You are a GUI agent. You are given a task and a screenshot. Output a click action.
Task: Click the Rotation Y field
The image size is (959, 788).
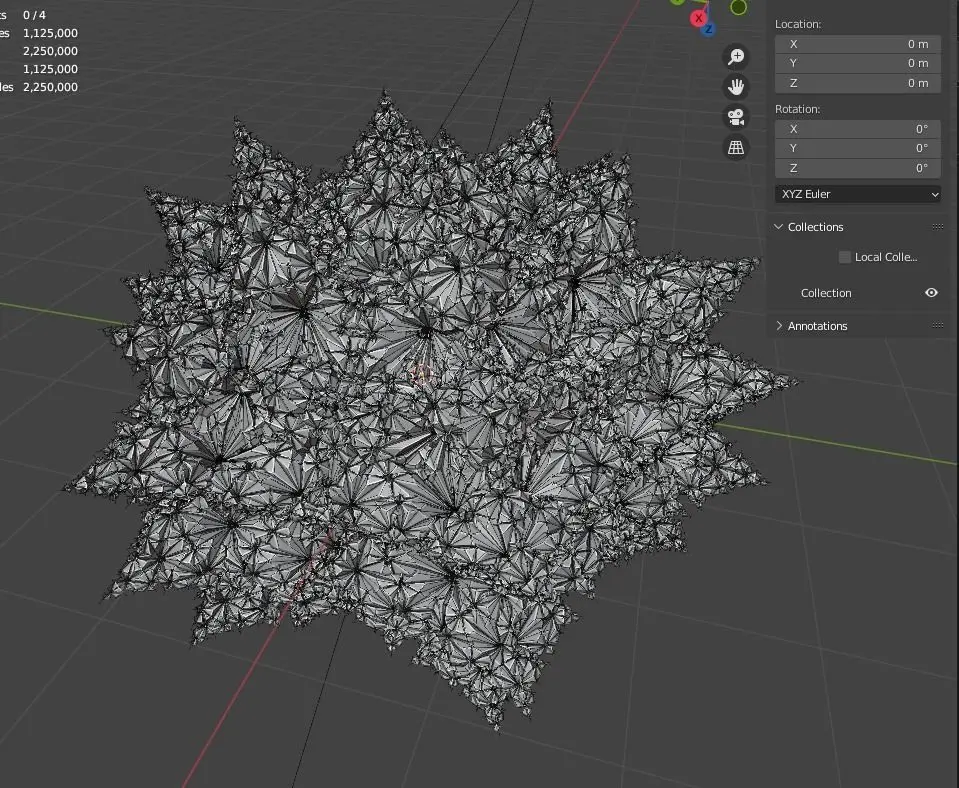pyautogui.click(x=857, y=148)
